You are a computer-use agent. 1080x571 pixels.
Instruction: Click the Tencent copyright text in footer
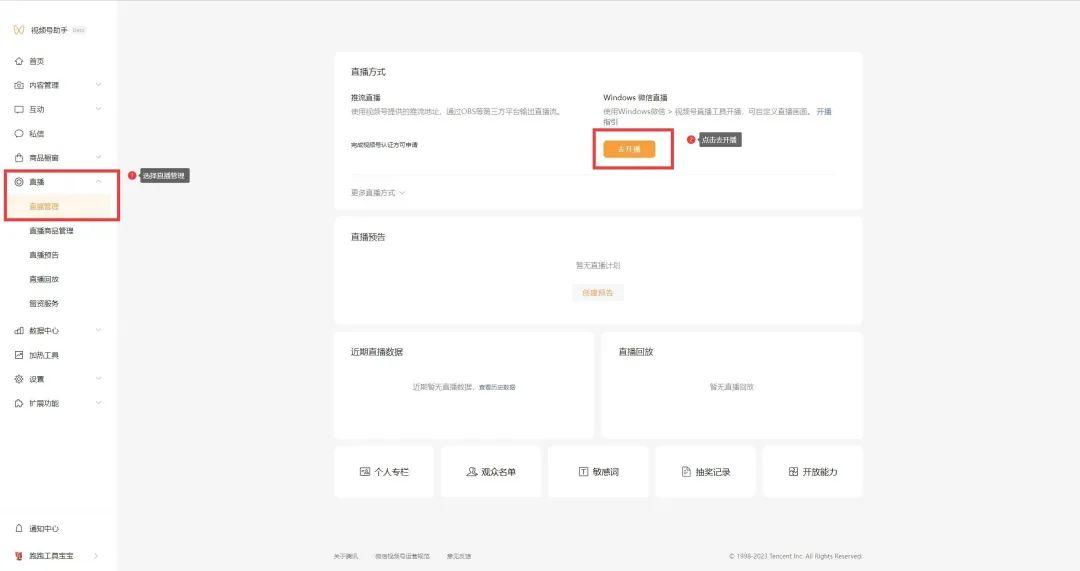pyautogui.click(x=796, y=557)
